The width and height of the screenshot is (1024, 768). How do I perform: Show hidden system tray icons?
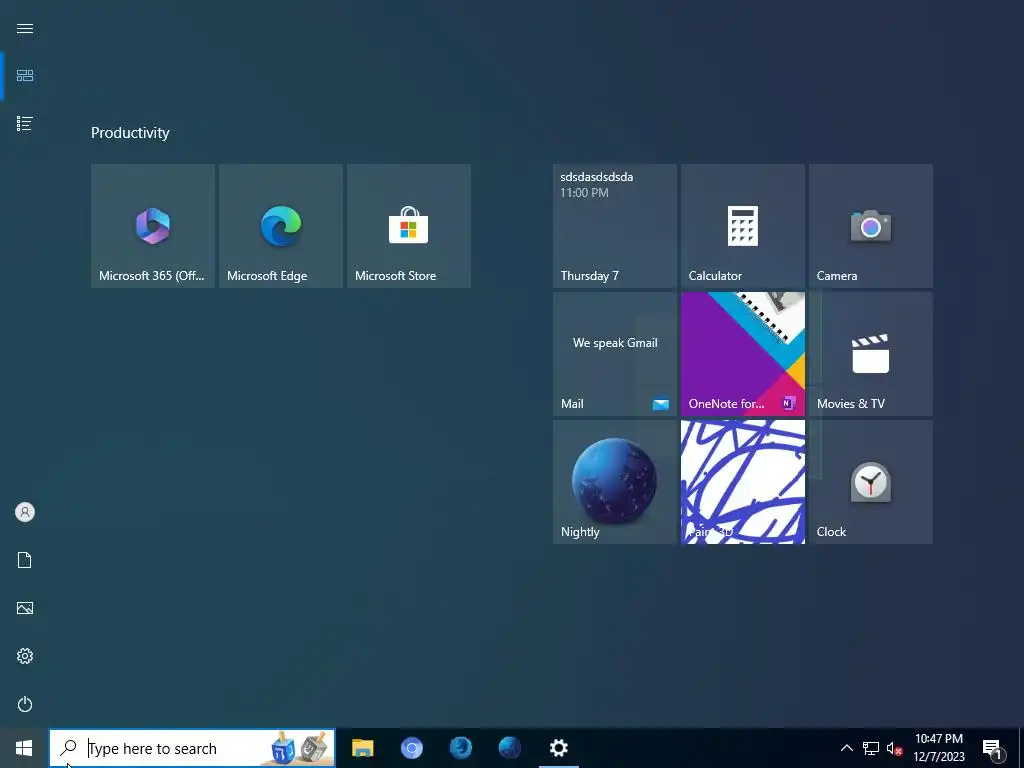pos(846,748)
